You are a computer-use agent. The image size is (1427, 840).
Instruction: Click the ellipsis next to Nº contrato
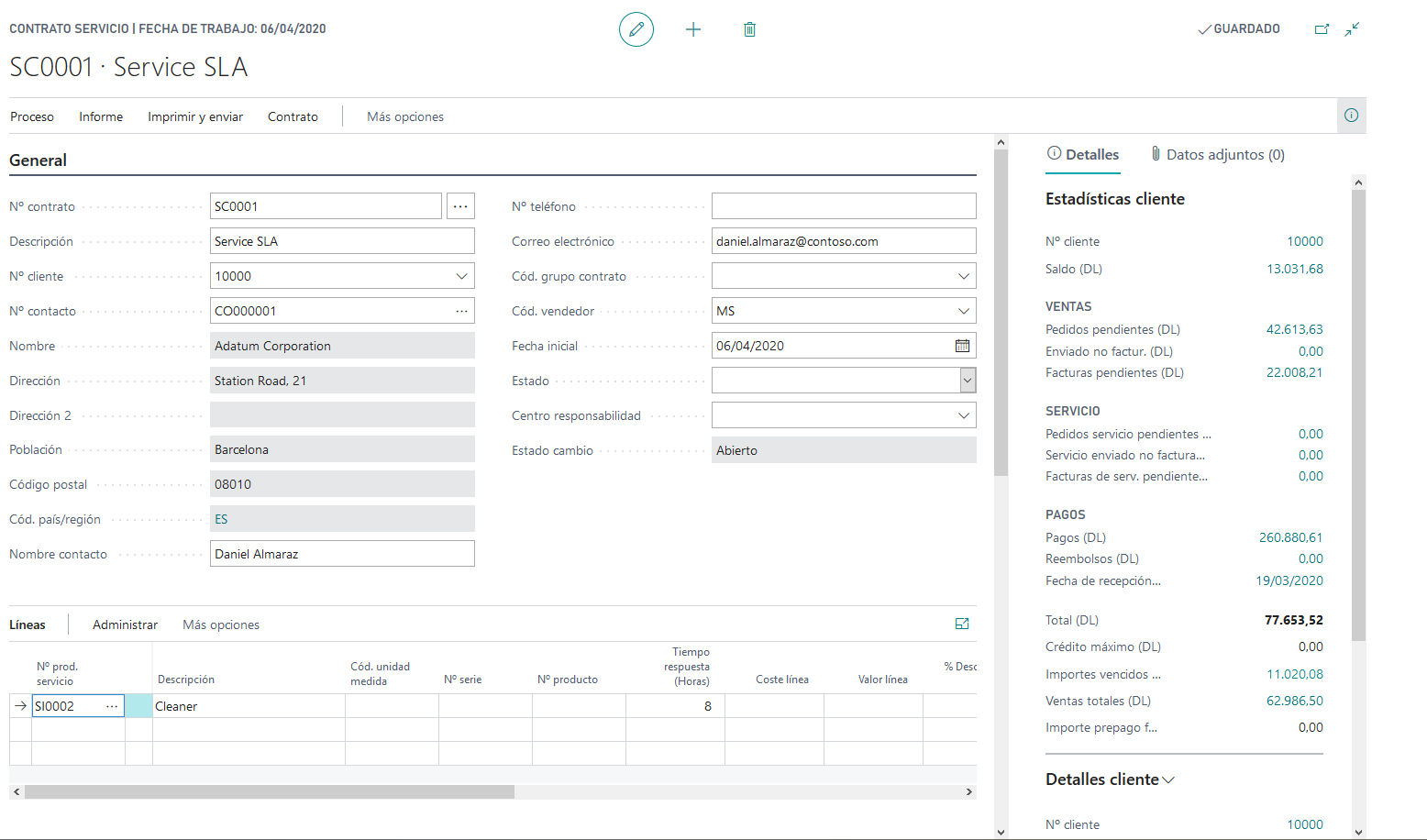pos(460,205)
